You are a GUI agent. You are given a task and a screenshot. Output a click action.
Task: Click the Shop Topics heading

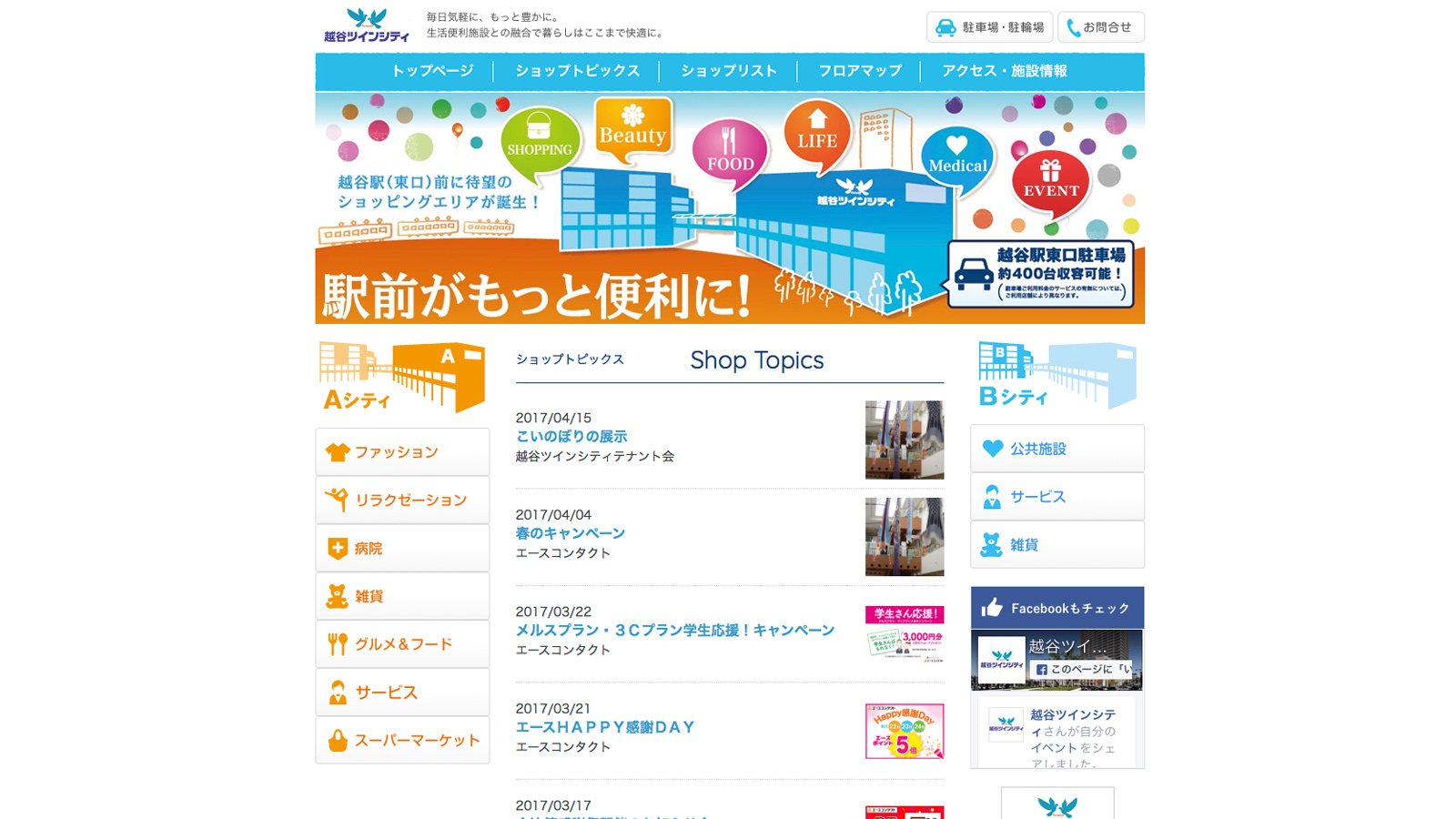click(757, 360)
